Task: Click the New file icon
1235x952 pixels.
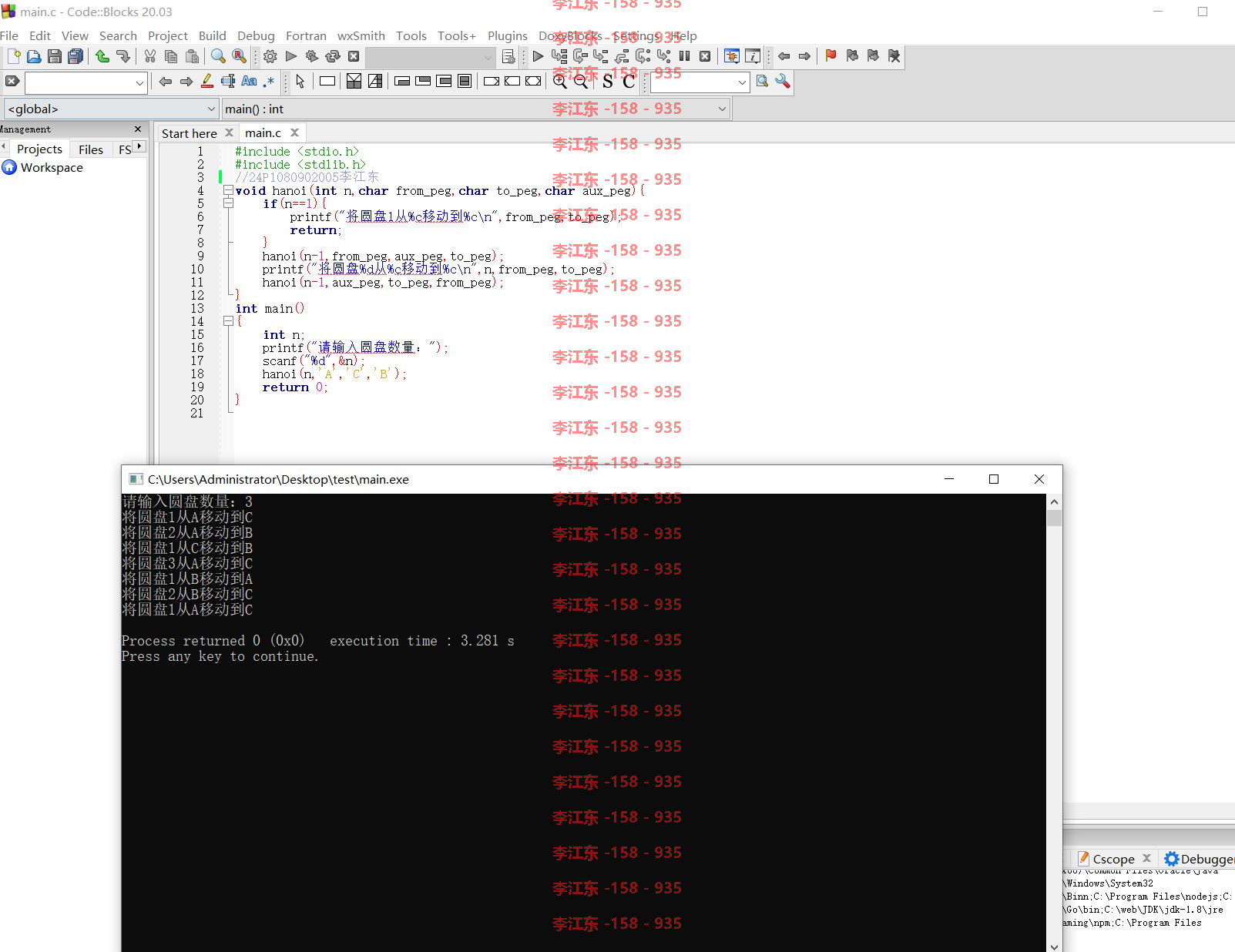Action: tap(14, 56)
